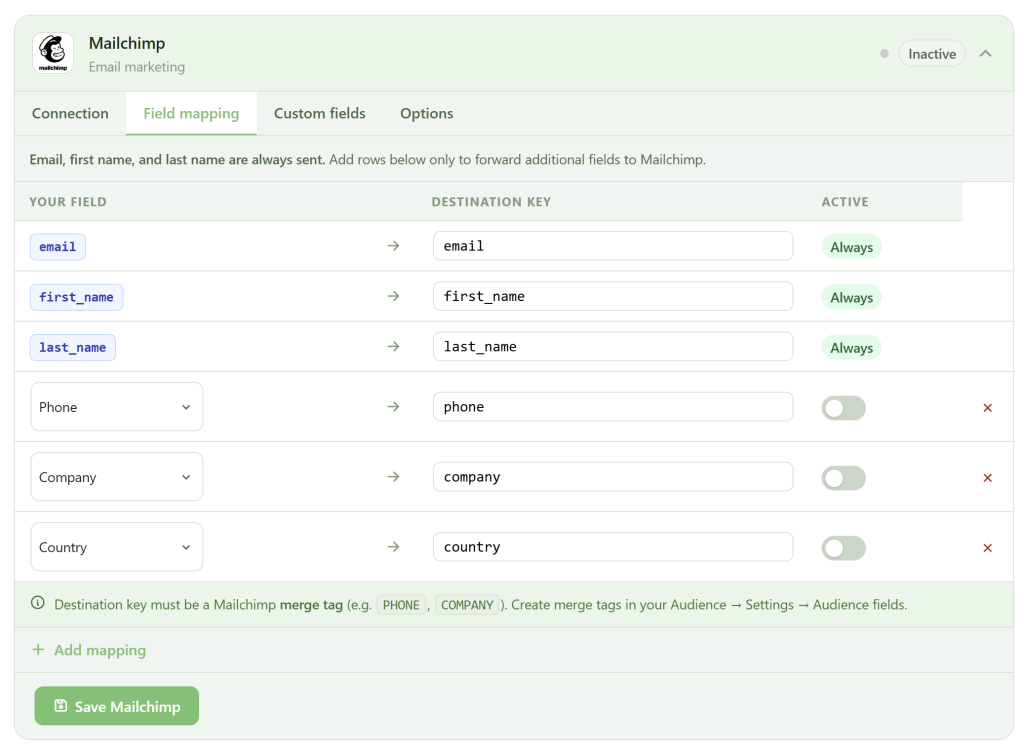Click the Save Mailchimp button

(117, 706)
